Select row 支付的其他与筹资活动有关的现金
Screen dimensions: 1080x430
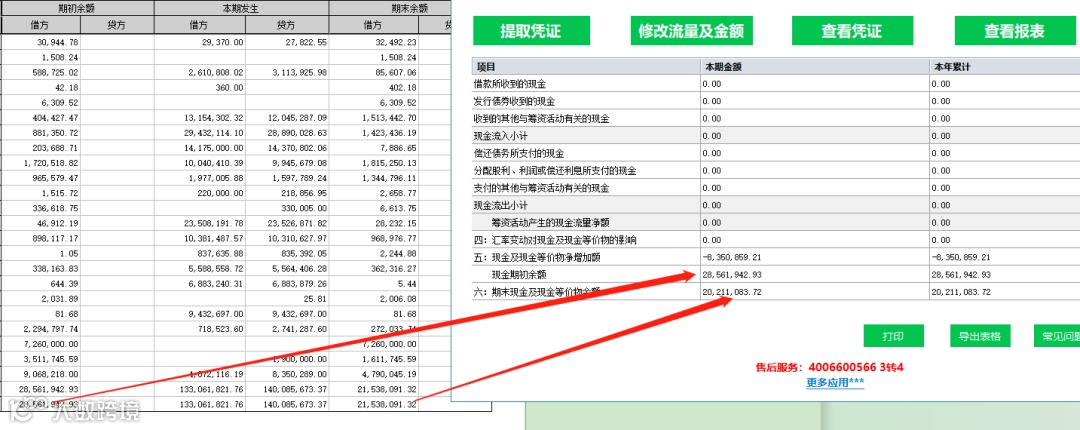(541, 187)
